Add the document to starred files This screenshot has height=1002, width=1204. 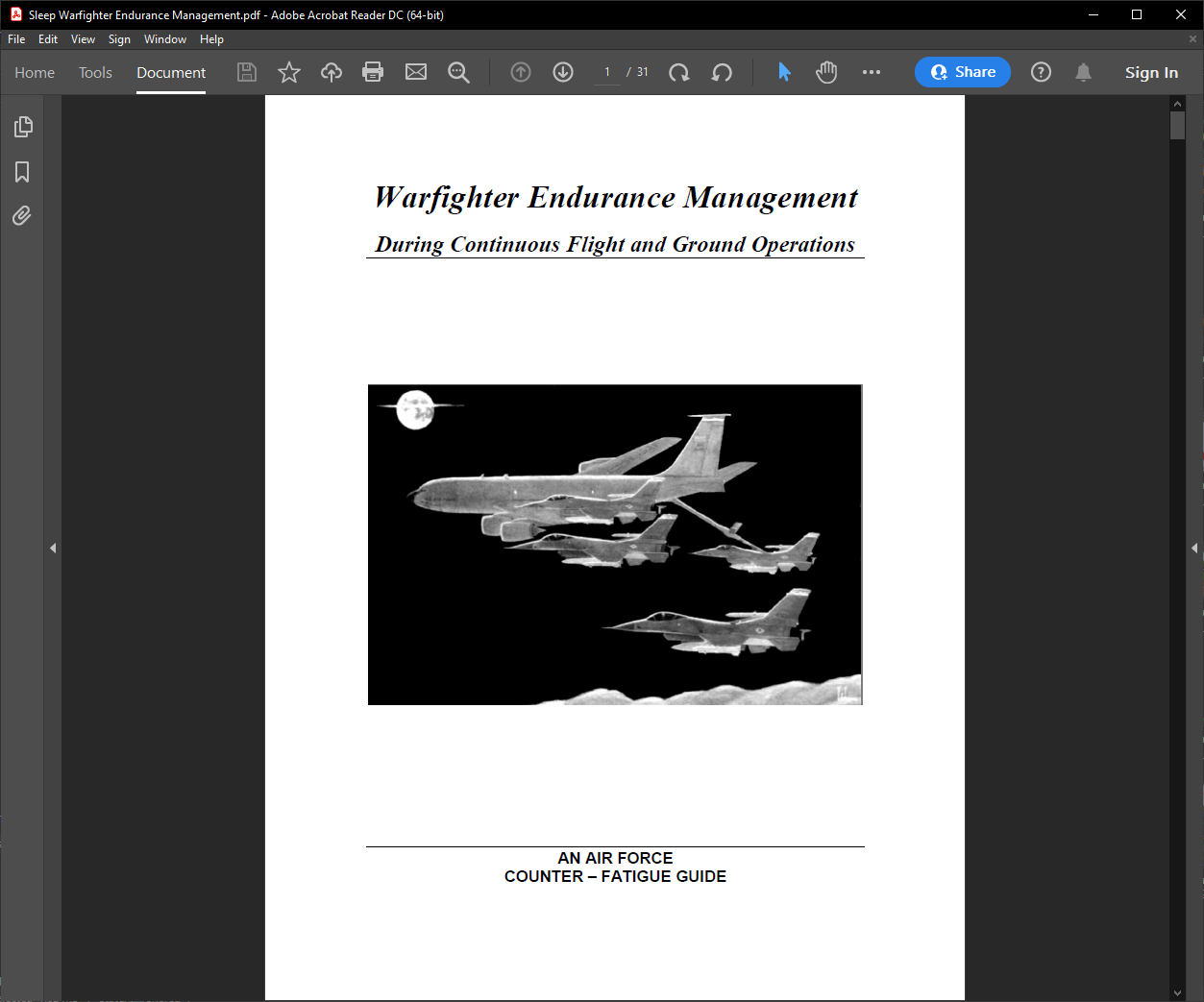(x=289, y=72)
